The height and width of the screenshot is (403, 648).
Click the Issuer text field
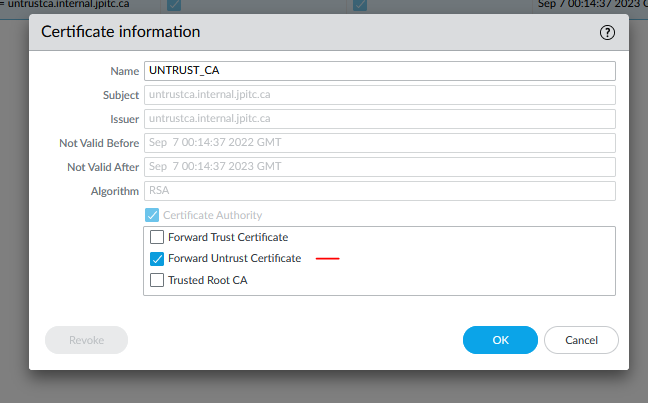pos(379,119)
